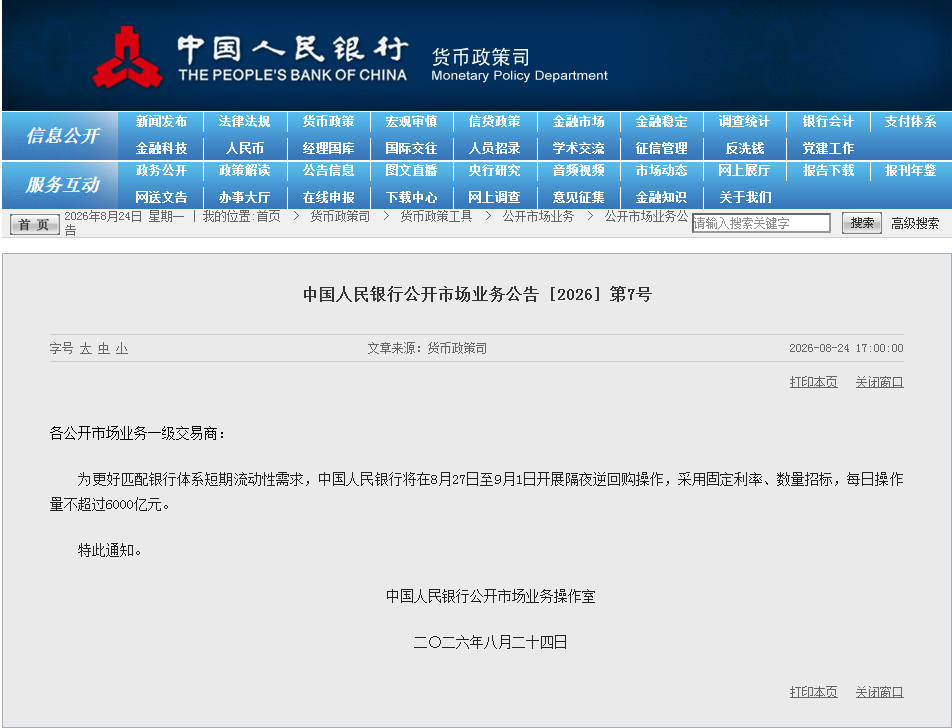Visit 金融知识 page
The height and width of the screenshot is (728, 952).
[x=661, y=197]
